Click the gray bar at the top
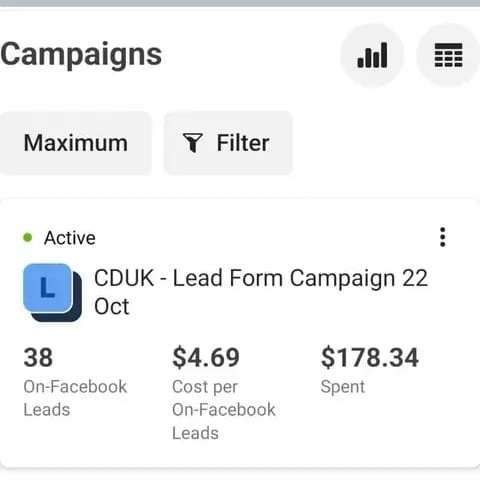480x483 pixels. (240, 3)
